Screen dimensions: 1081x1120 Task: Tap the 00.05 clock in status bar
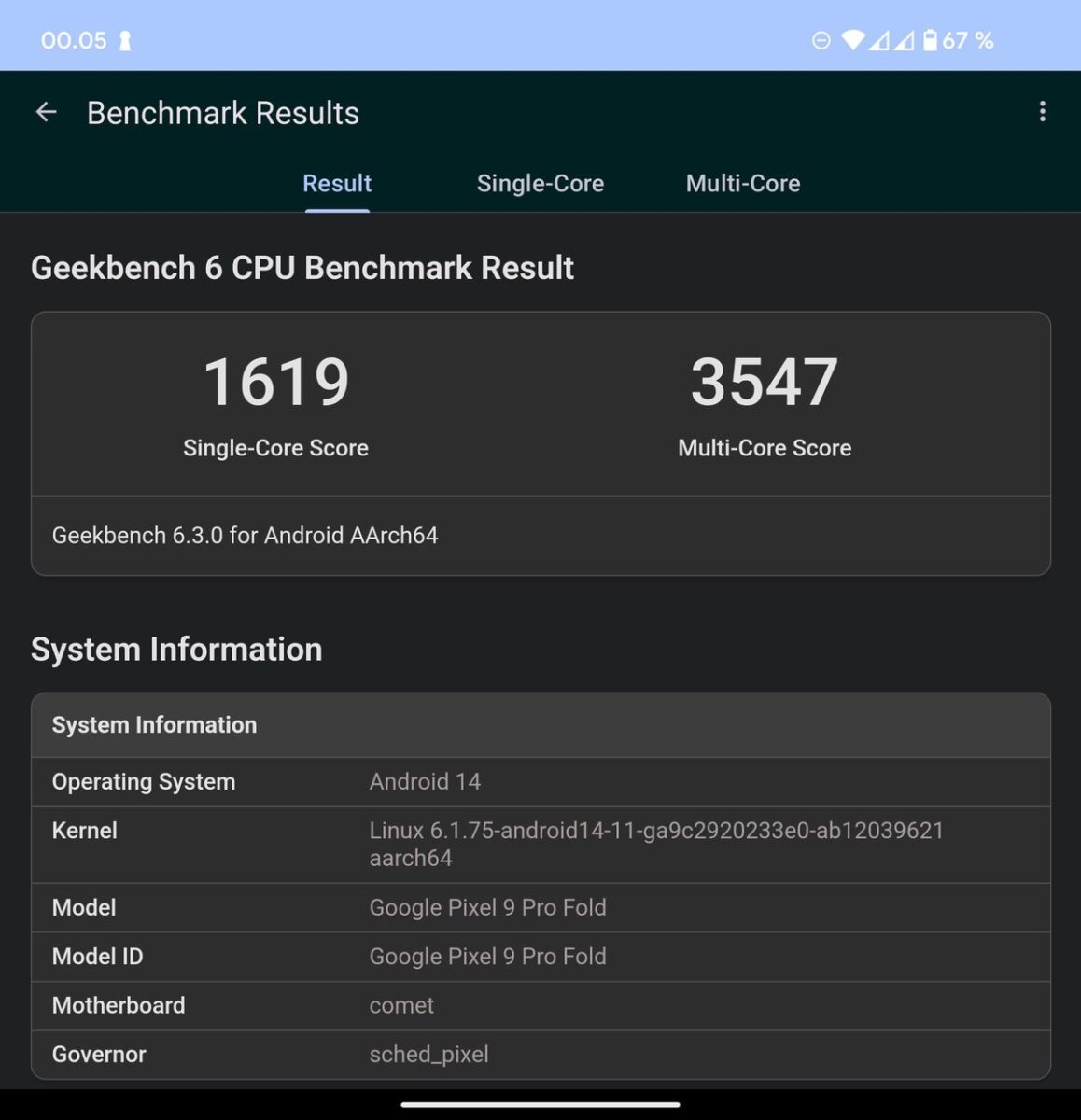(74, 40)
